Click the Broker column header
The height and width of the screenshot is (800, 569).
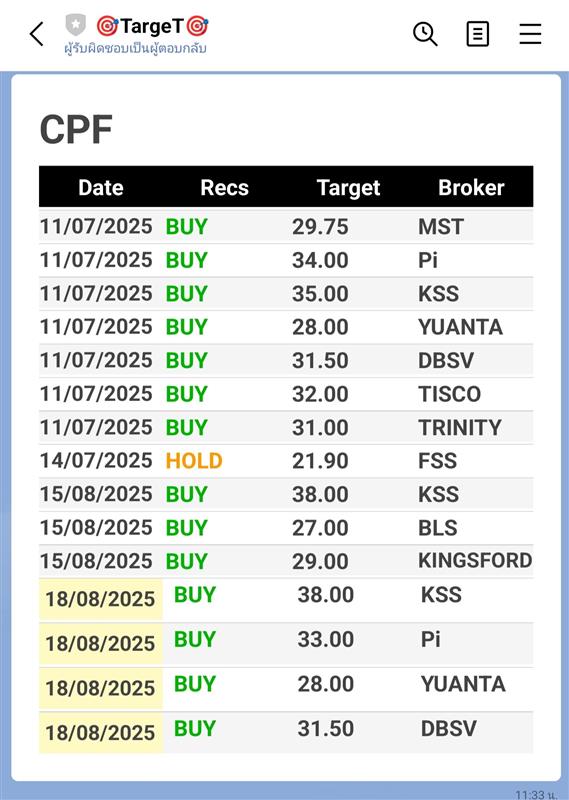(x=471, y=187)
